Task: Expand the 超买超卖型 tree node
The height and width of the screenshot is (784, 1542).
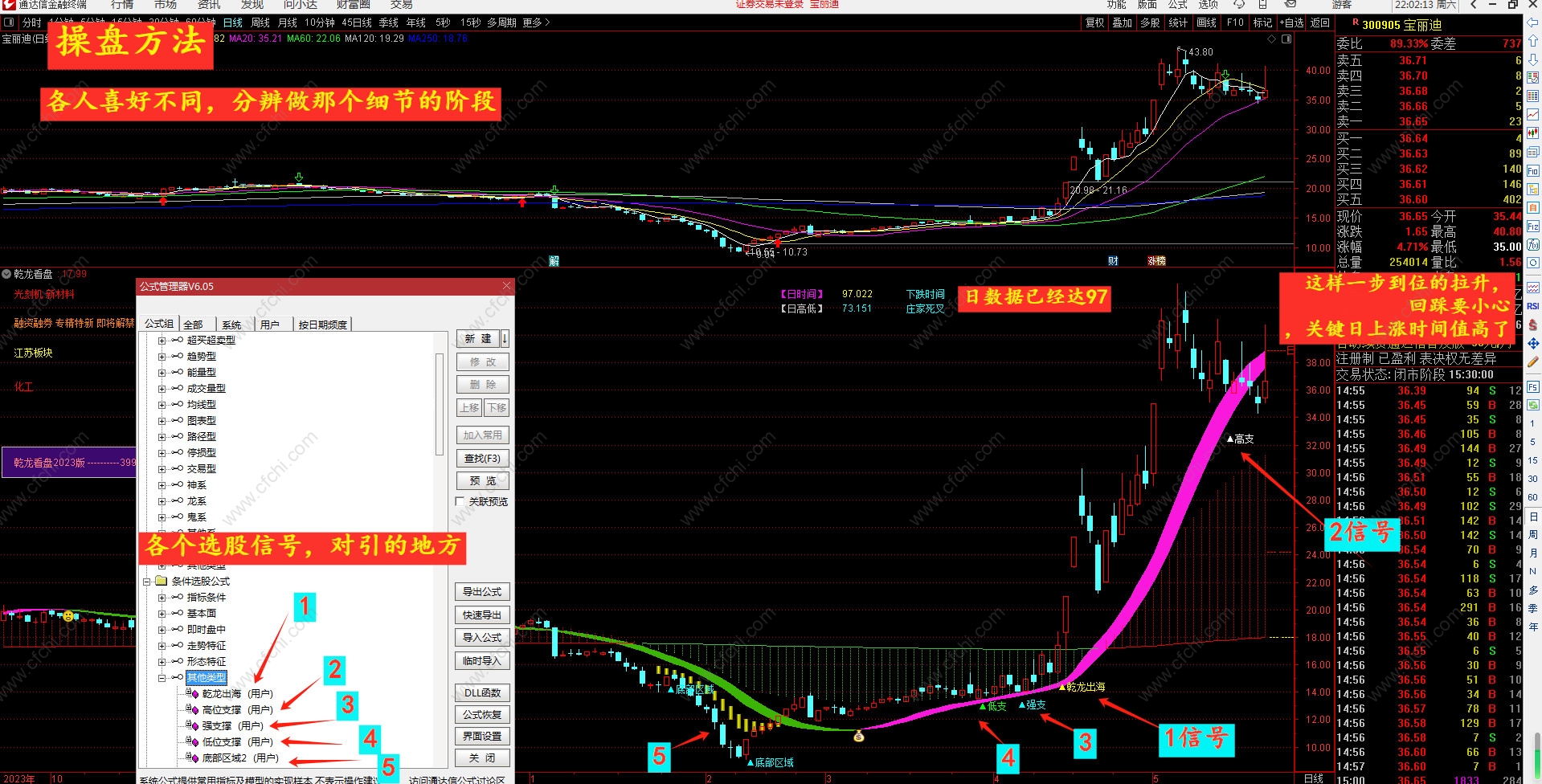Action: pyautogui.click(x=162, y=341)
